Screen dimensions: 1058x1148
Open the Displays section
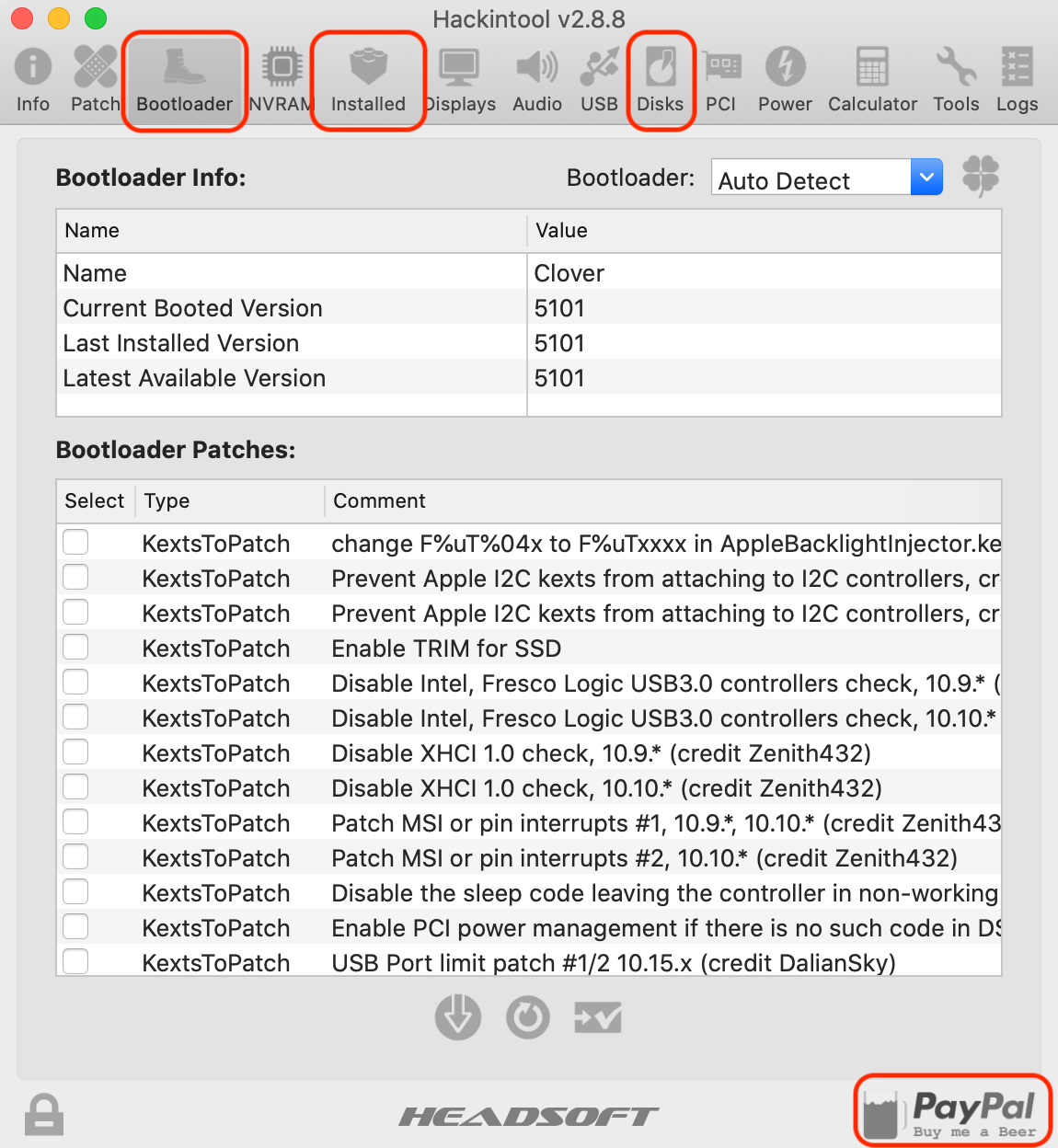(x=458, y=80)
